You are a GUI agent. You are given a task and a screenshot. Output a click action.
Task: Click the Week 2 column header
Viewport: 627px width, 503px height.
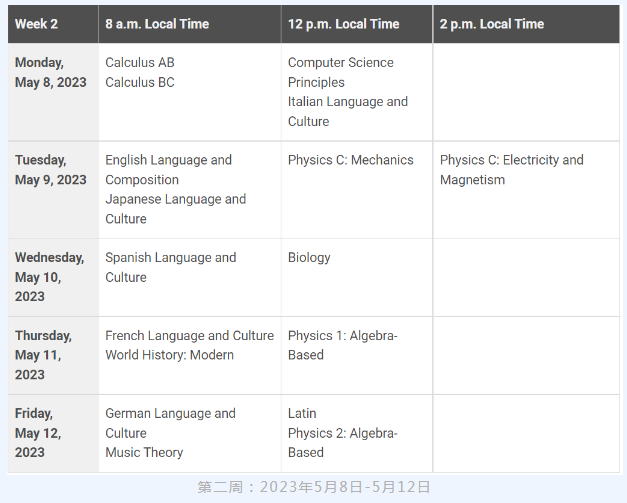pyautogui.click(x=36, y=24)
